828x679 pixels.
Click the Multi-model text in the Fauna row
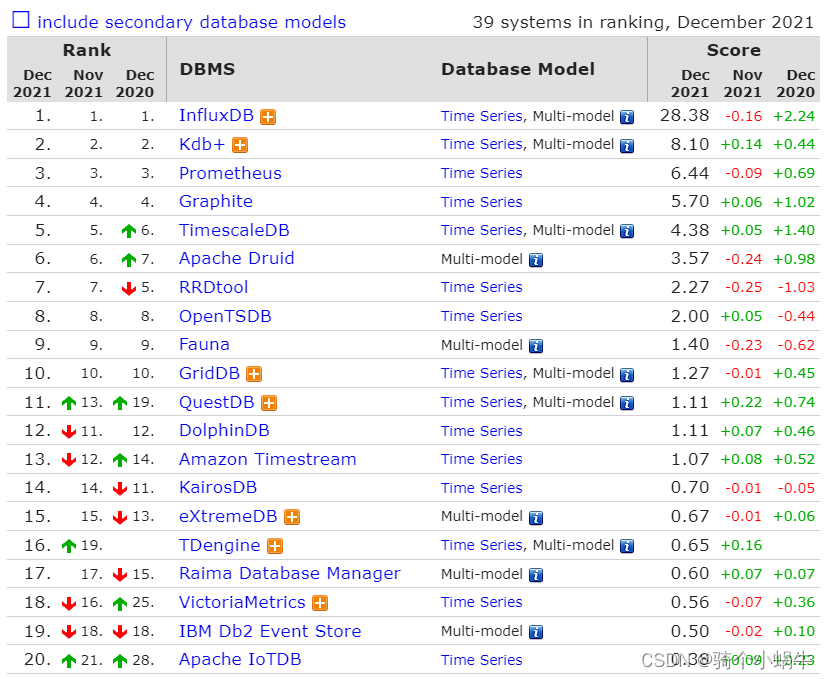coord(482,345)
